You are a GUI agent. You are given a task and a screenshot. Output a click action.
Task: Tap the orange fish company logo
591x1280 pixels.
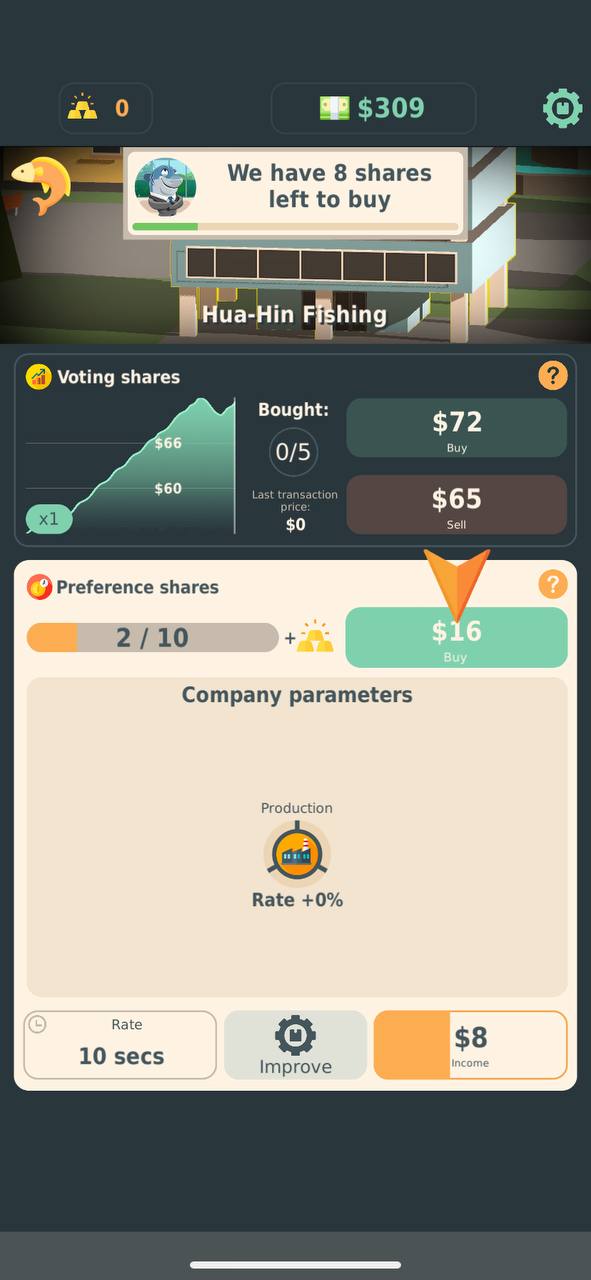pyautogui.click(x=41, y=186)
